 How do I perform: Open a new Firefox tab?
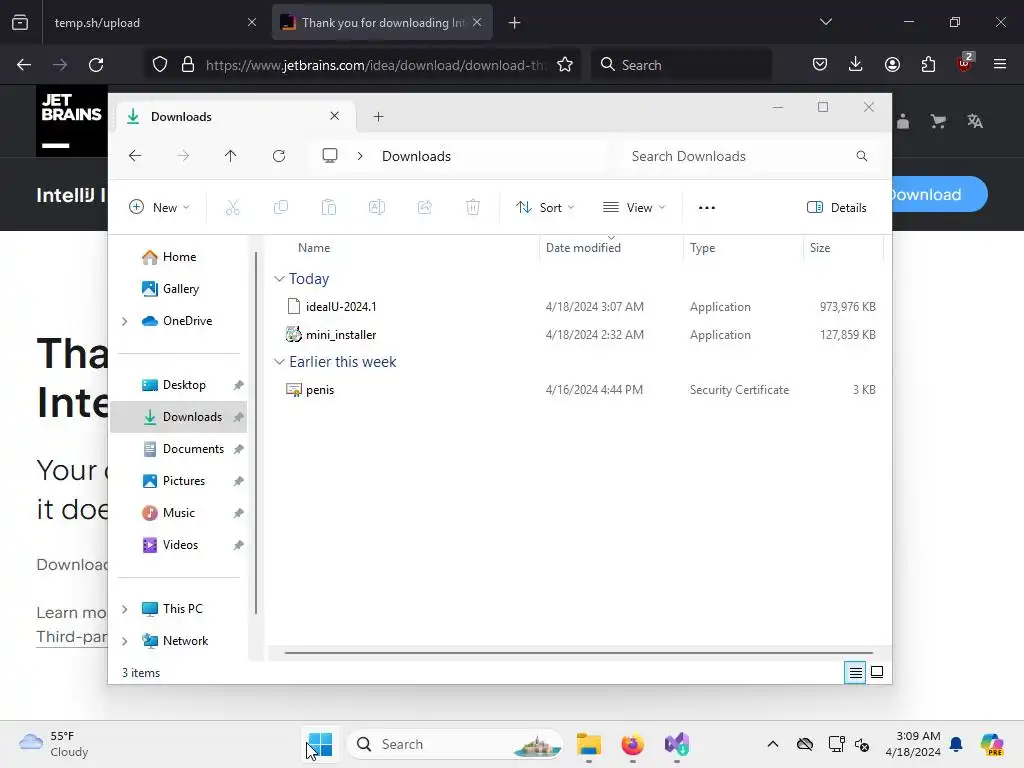click(515, 23)
